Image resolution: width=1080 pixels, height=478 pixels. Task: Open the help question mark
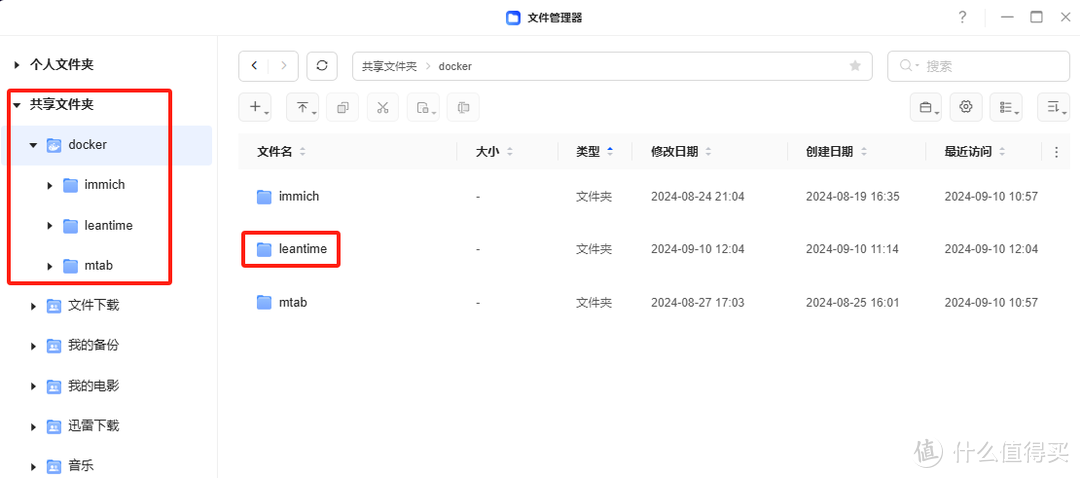coord(963,18)
